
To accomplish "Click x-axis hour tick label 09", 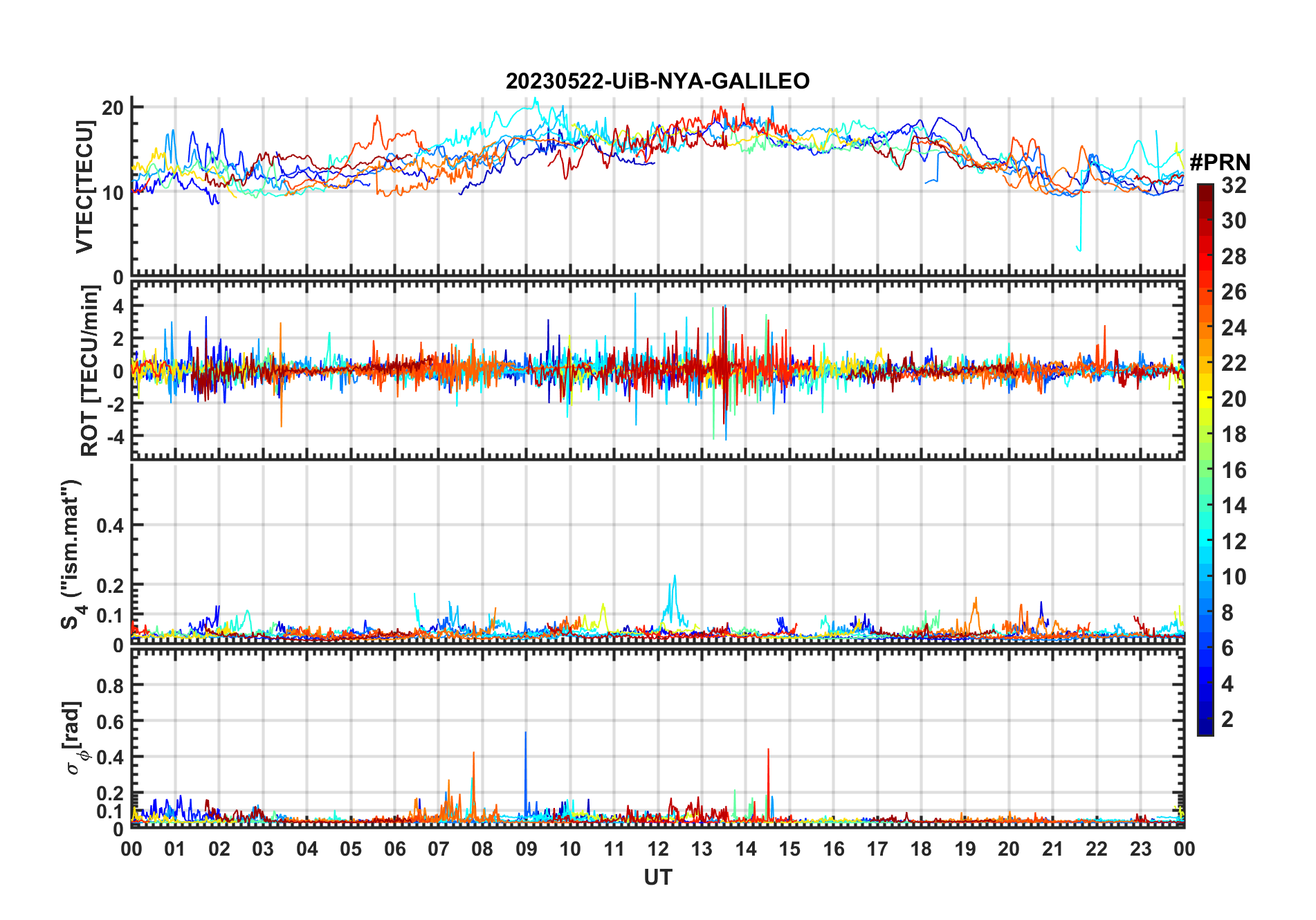I will 526,849.
